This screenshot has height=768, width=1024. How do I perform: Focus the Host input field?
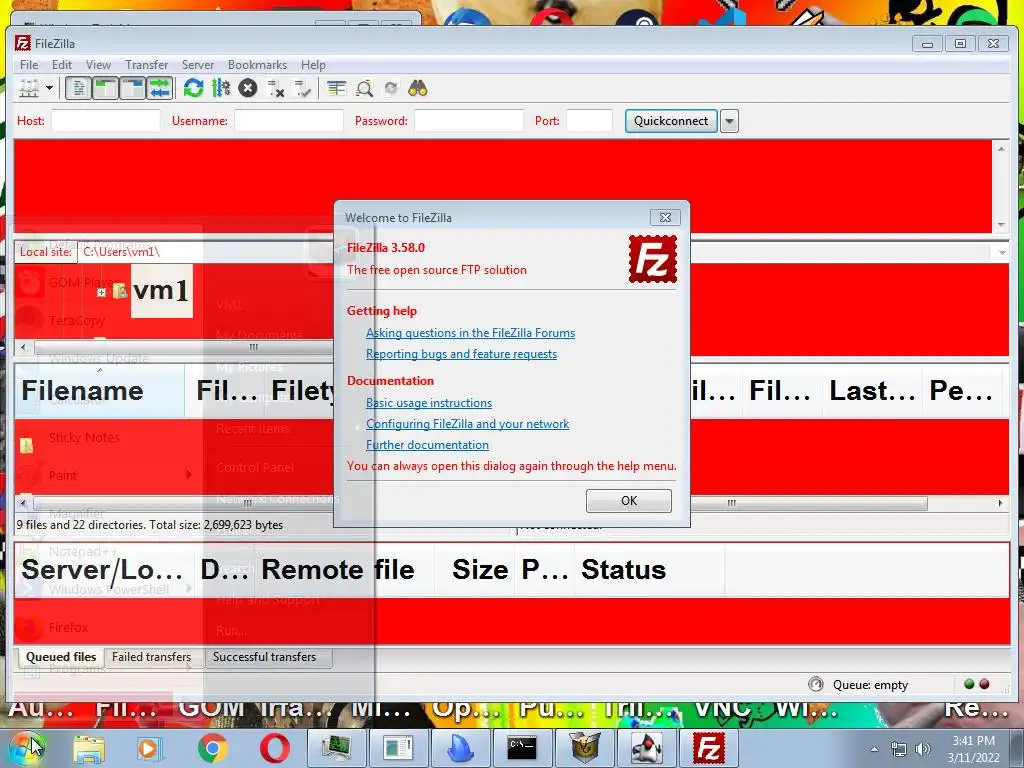tap(106, 121)
